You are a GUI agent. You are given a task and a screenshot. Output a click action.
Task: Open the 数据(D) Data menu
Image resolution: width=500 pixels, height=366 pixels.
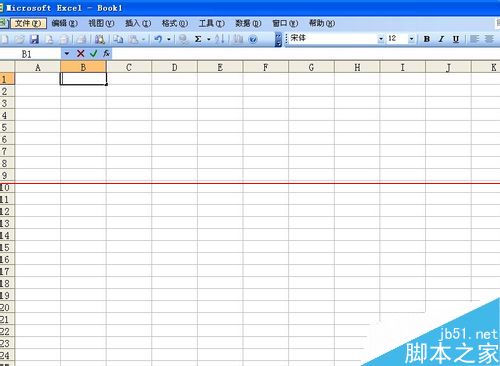[248, 23]
